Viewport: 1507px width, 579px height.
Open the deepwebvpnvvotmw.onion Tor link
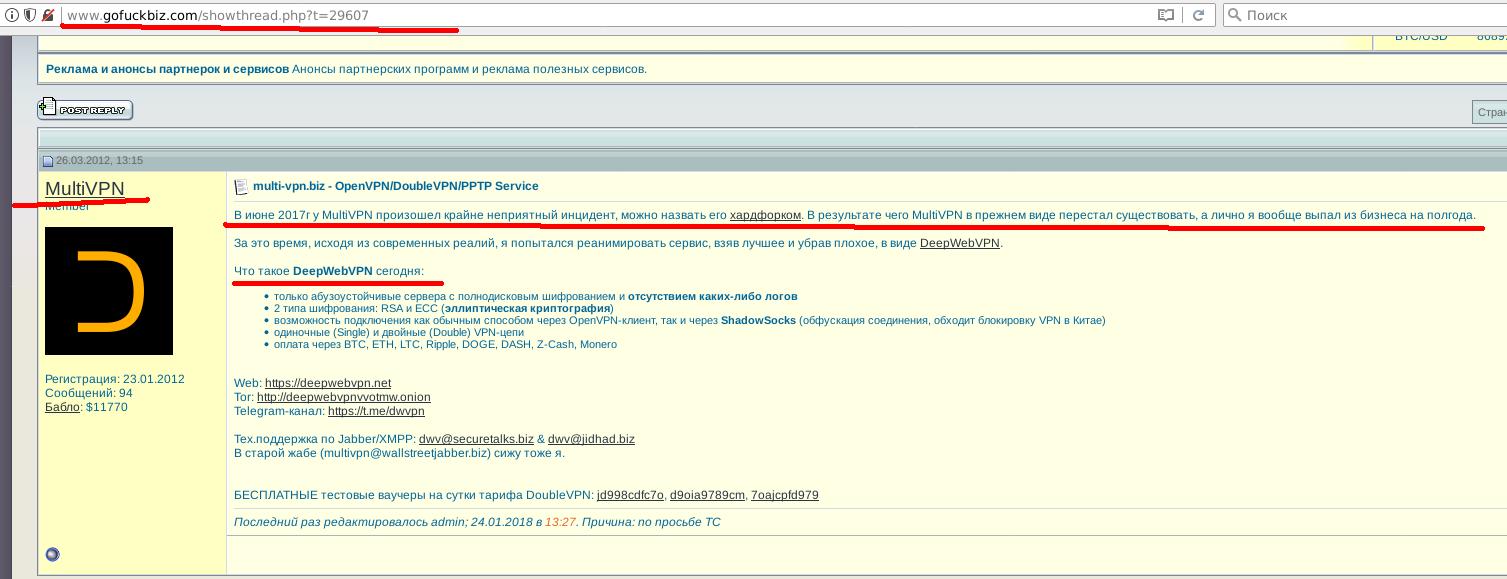point(344,397)
